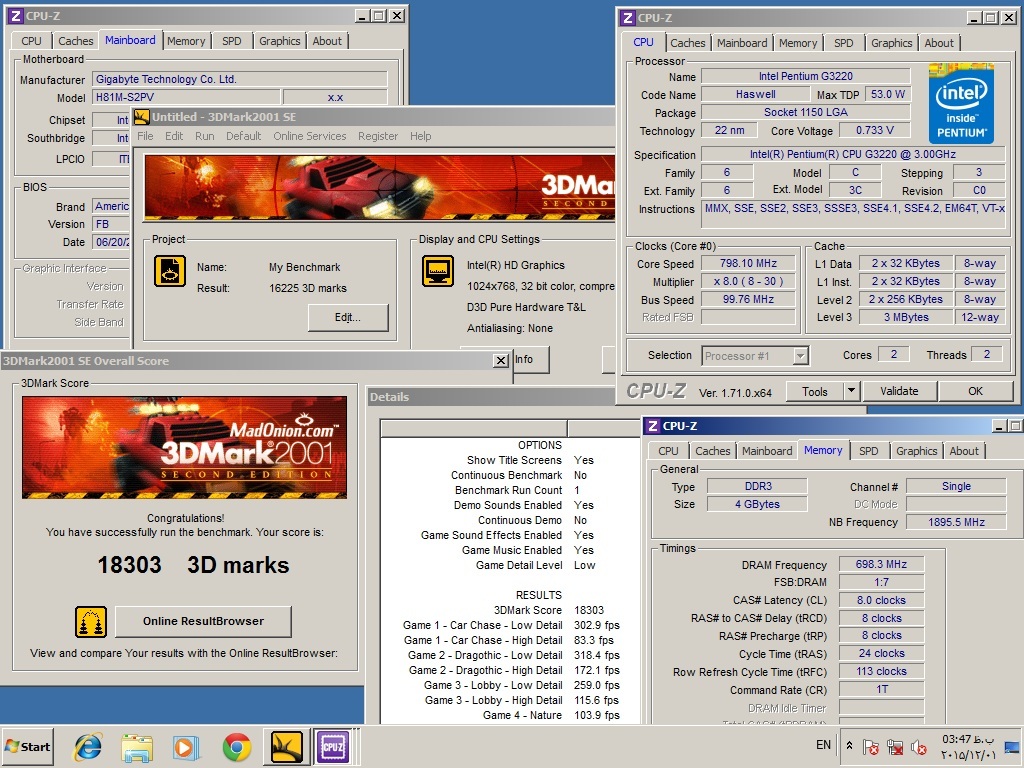Open SPD tab in the top-right CPU-Z window

point(844,43)
